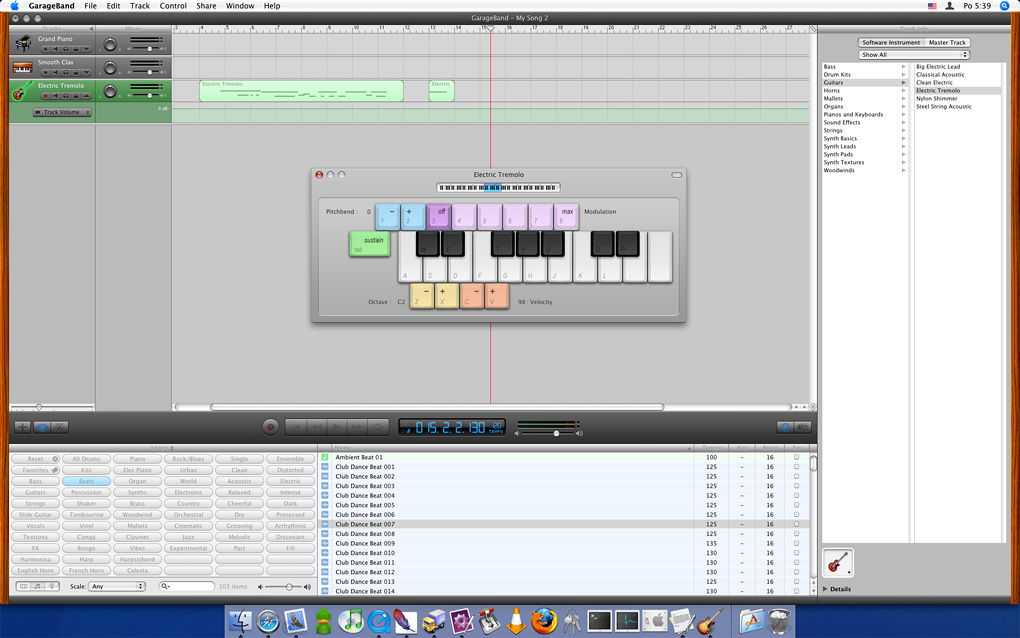1020x638 pixels.
Task: Click the Electric Tremolo track guitar icon
Action: [22, 91]
